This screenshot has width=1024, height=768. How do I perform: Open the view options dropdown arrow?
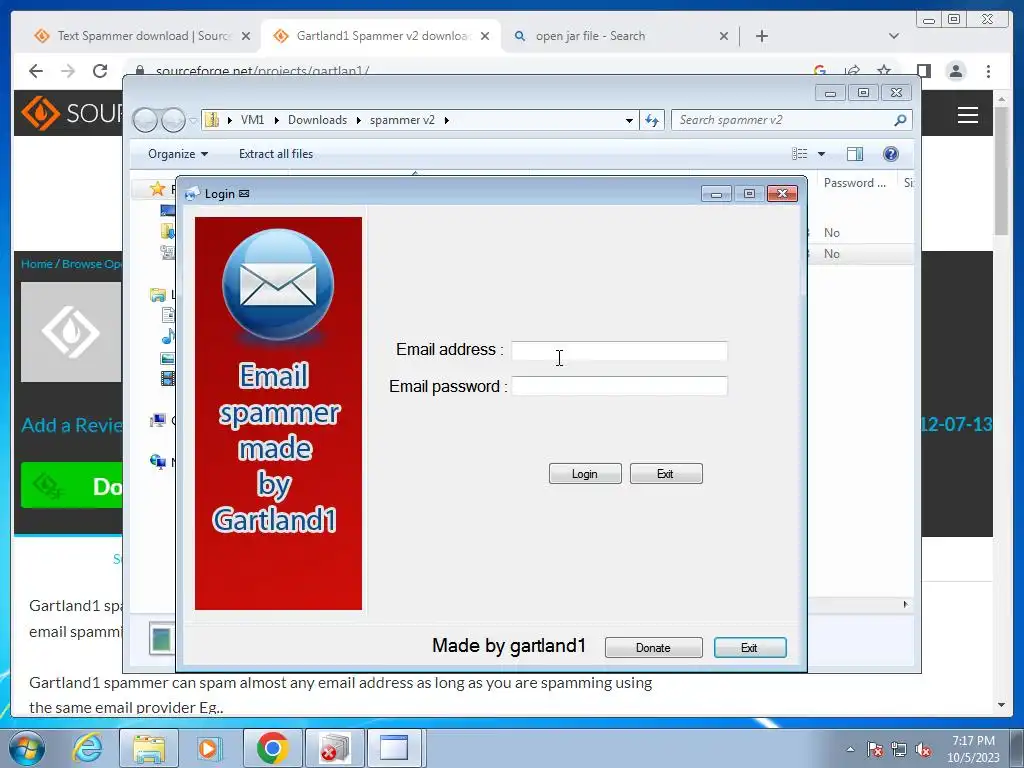pyautogui.click(x=822, y=154)
